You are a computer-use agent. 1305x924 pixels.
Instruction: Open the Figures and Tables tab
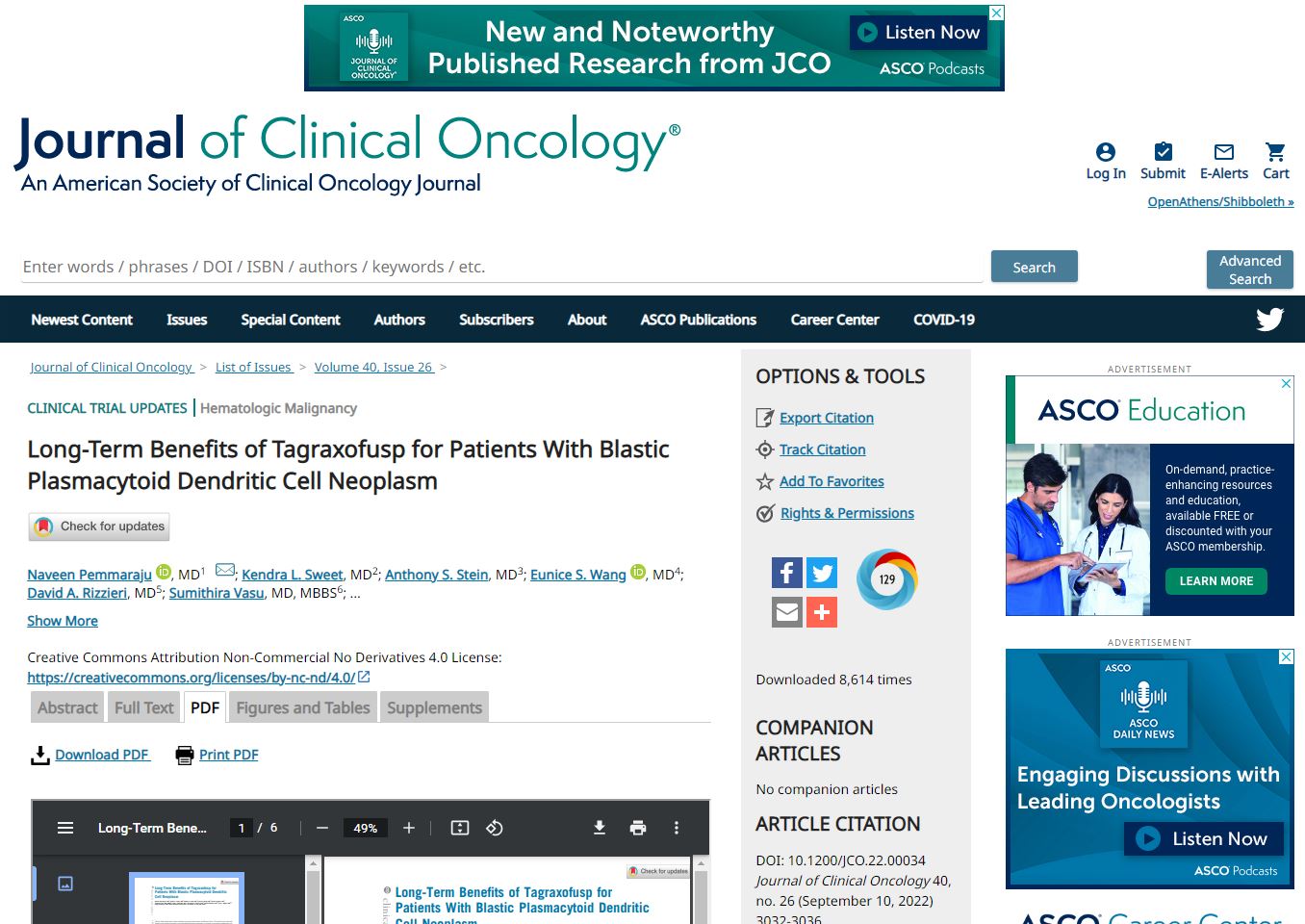302,706
